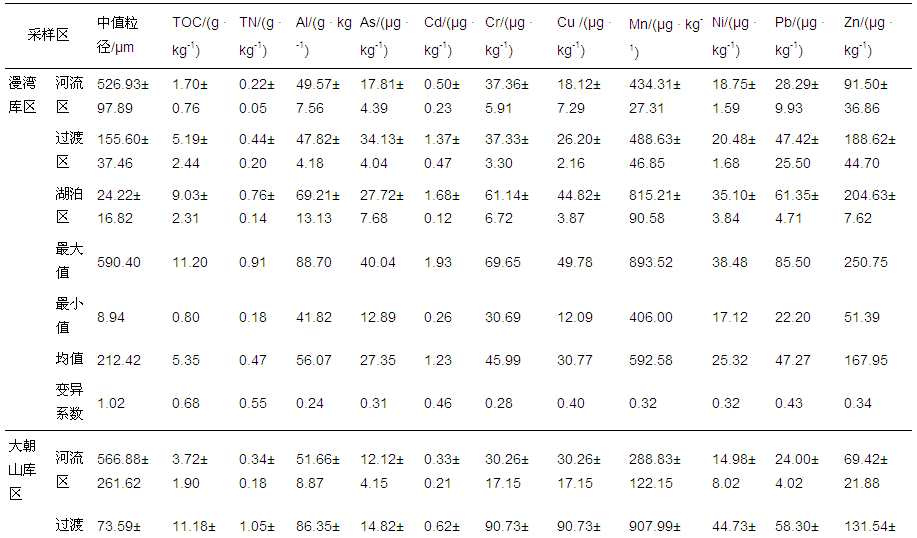This screenshot has height=538, width=917.
Task: Click the TOC column header
Action: point(199,34)
